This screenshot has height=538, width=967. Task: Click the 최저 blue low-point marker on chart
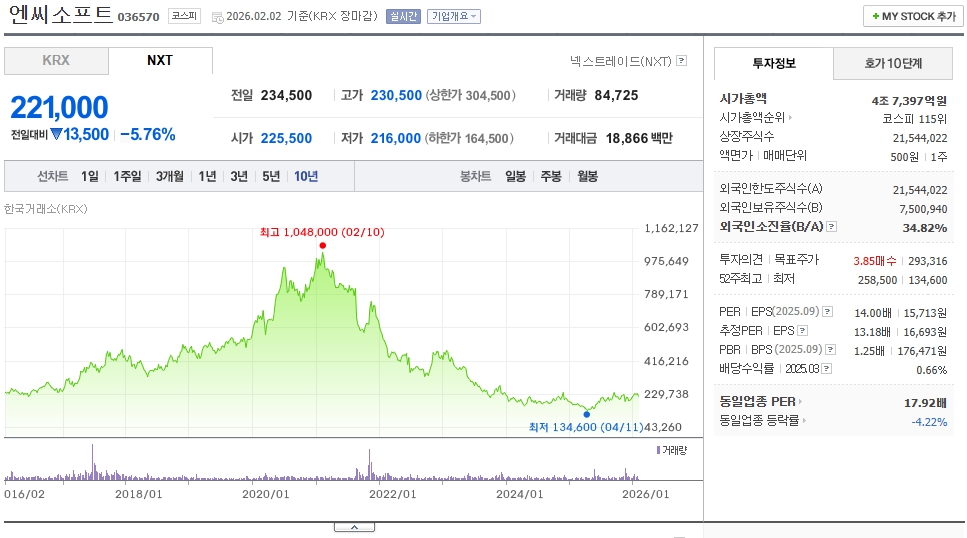point(586,414)
